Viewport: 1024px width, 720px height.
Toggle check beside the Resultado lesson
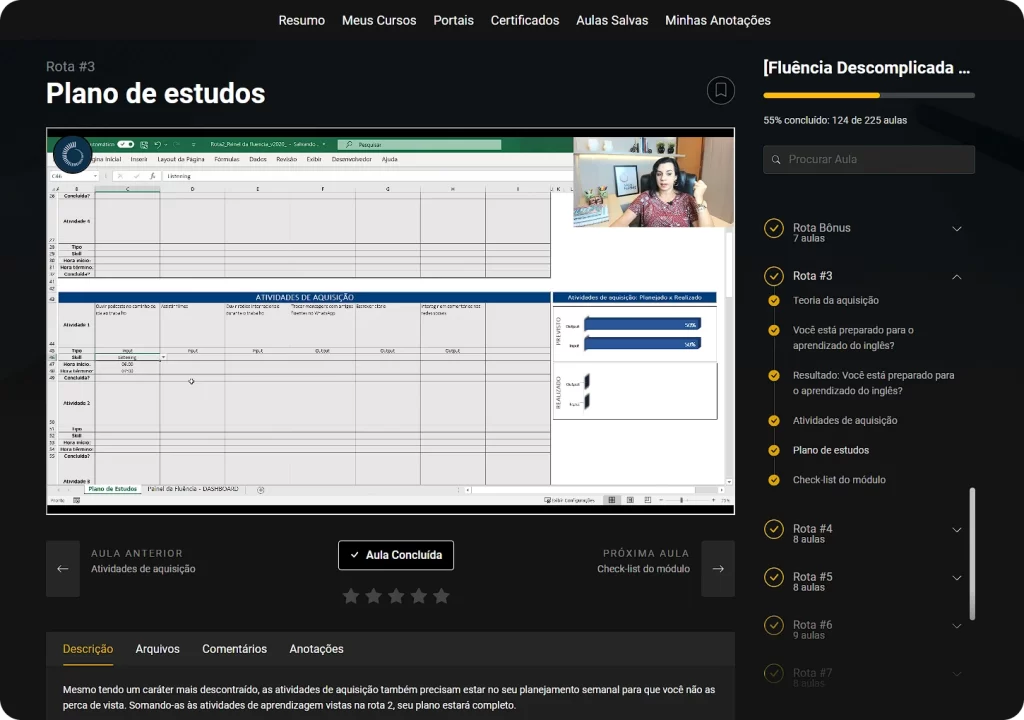774,376
